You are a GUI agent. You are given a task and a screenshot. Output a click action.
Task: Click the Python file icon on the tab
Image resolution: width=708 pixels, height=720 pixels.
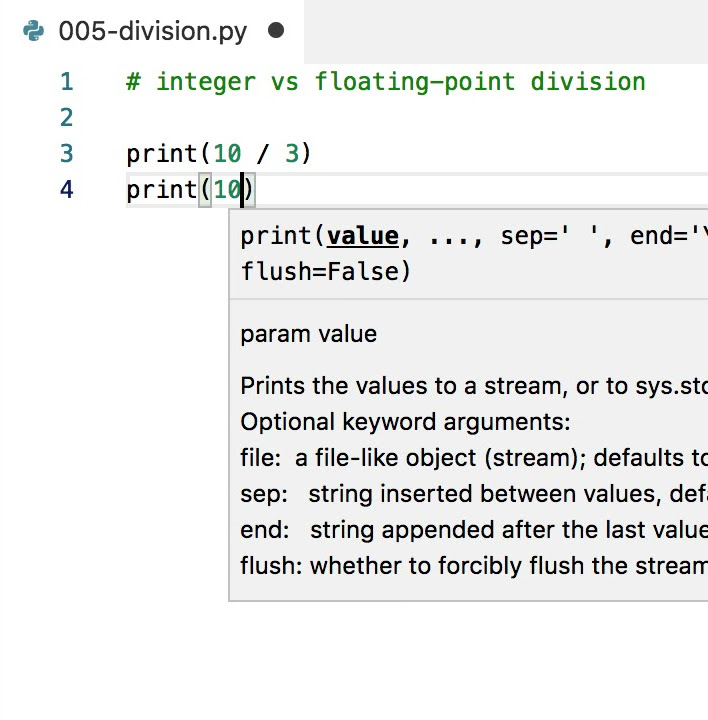point(34,31)
